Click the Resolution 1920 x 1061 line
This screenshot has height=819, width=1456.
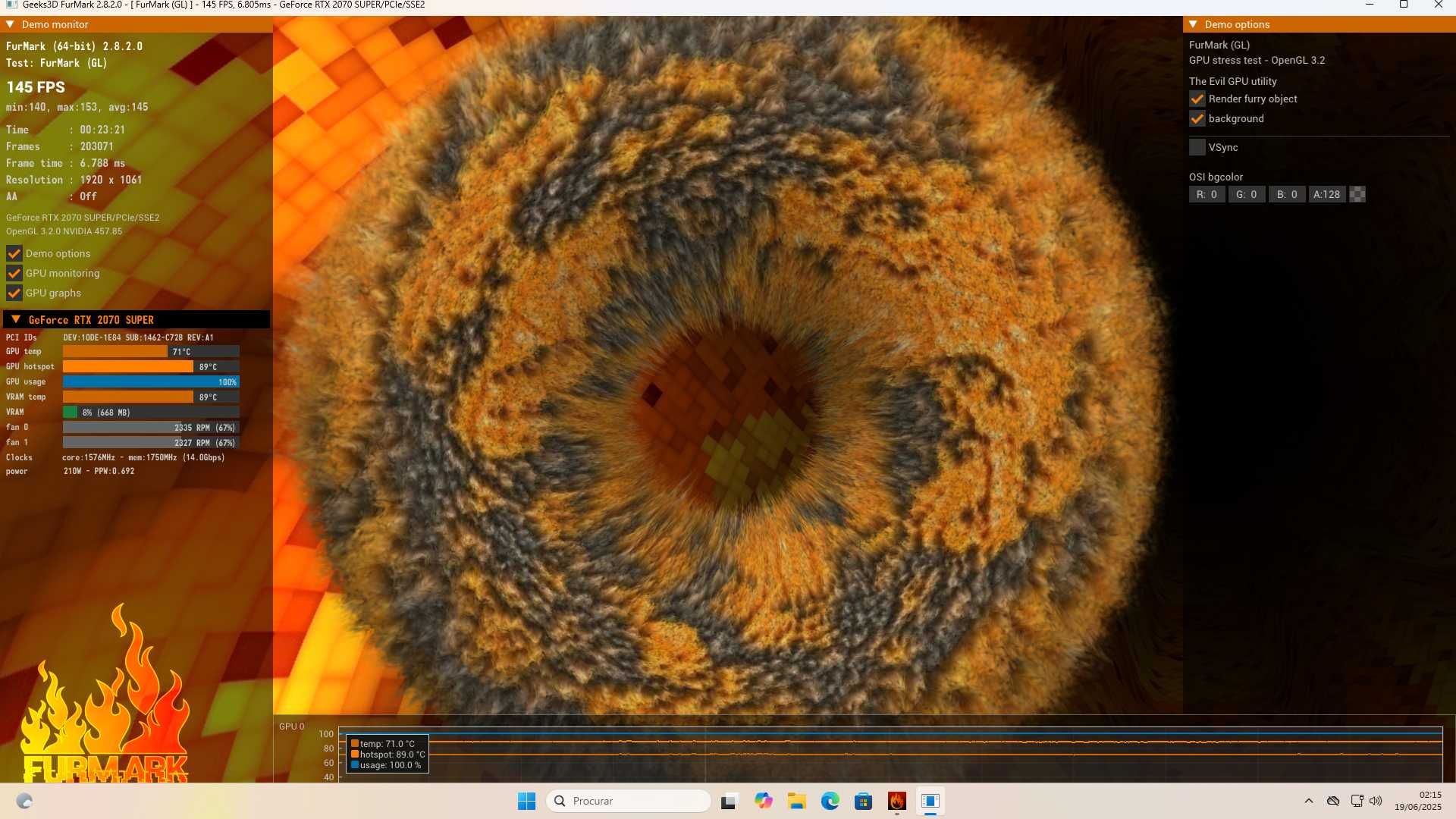[x=74, y=180]
